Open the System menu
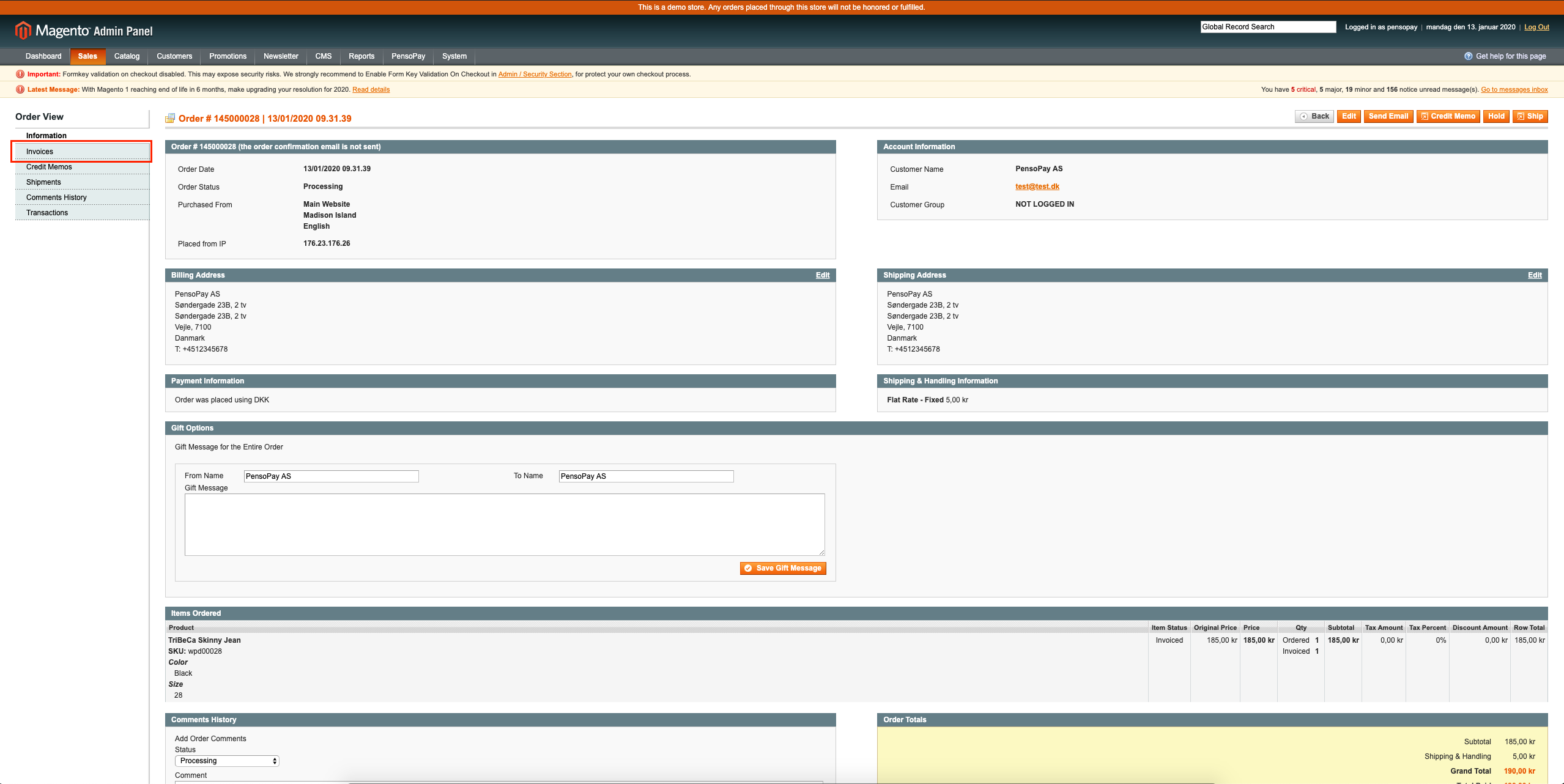Screen dimensions: 1564x784 click(x=454, y=56)
